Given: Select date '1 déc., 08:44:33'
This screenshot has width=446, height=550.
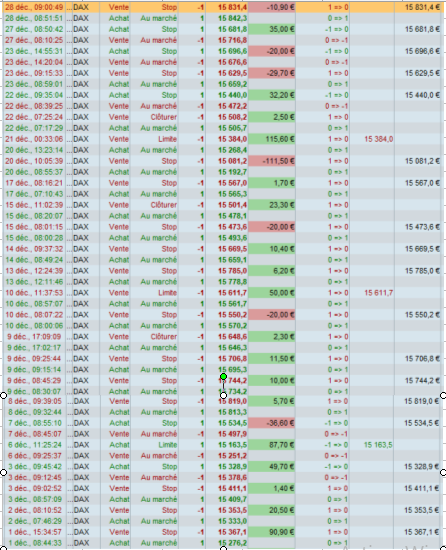Looking at the screenshot, I should pos(35,543).
